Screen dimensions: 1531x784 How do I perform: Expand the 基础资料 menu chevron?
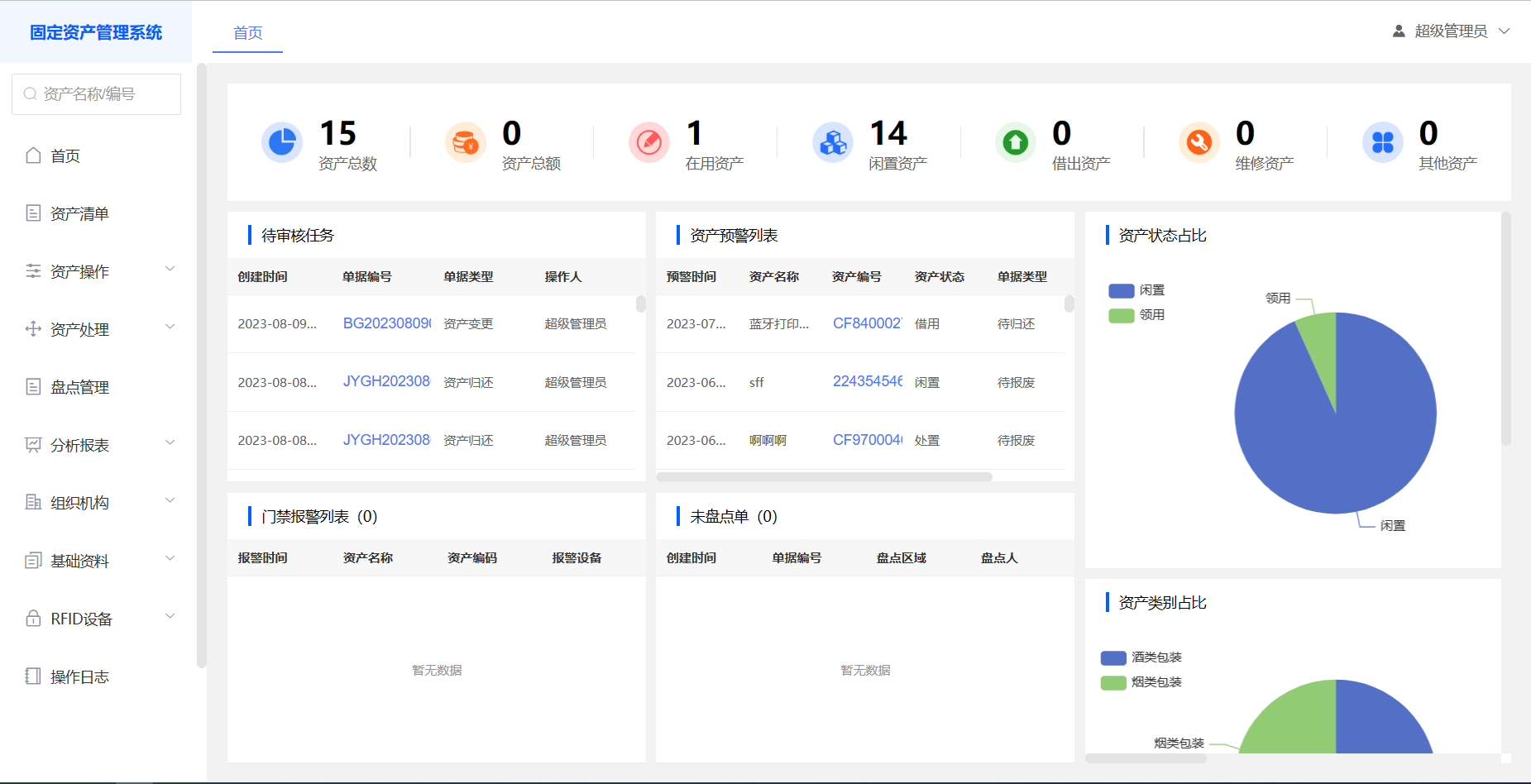pyautogui.click(x=170, y=558)
